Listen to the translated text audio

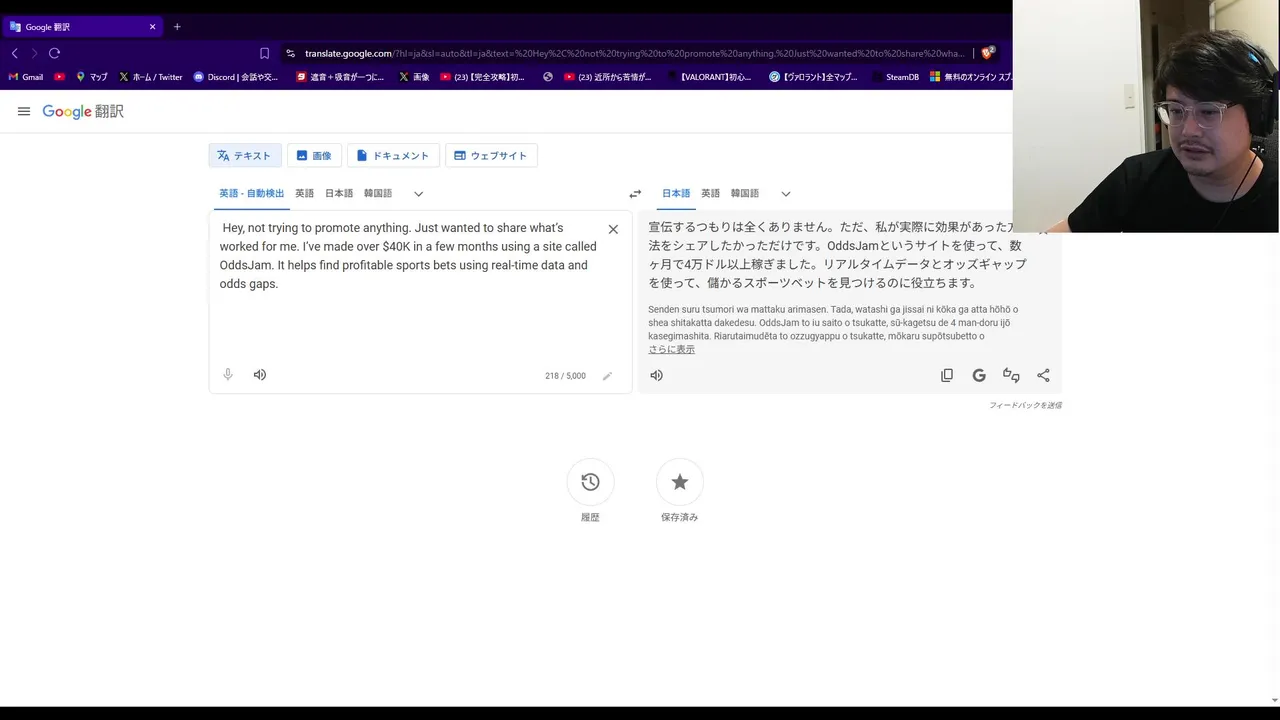point(656,376)
